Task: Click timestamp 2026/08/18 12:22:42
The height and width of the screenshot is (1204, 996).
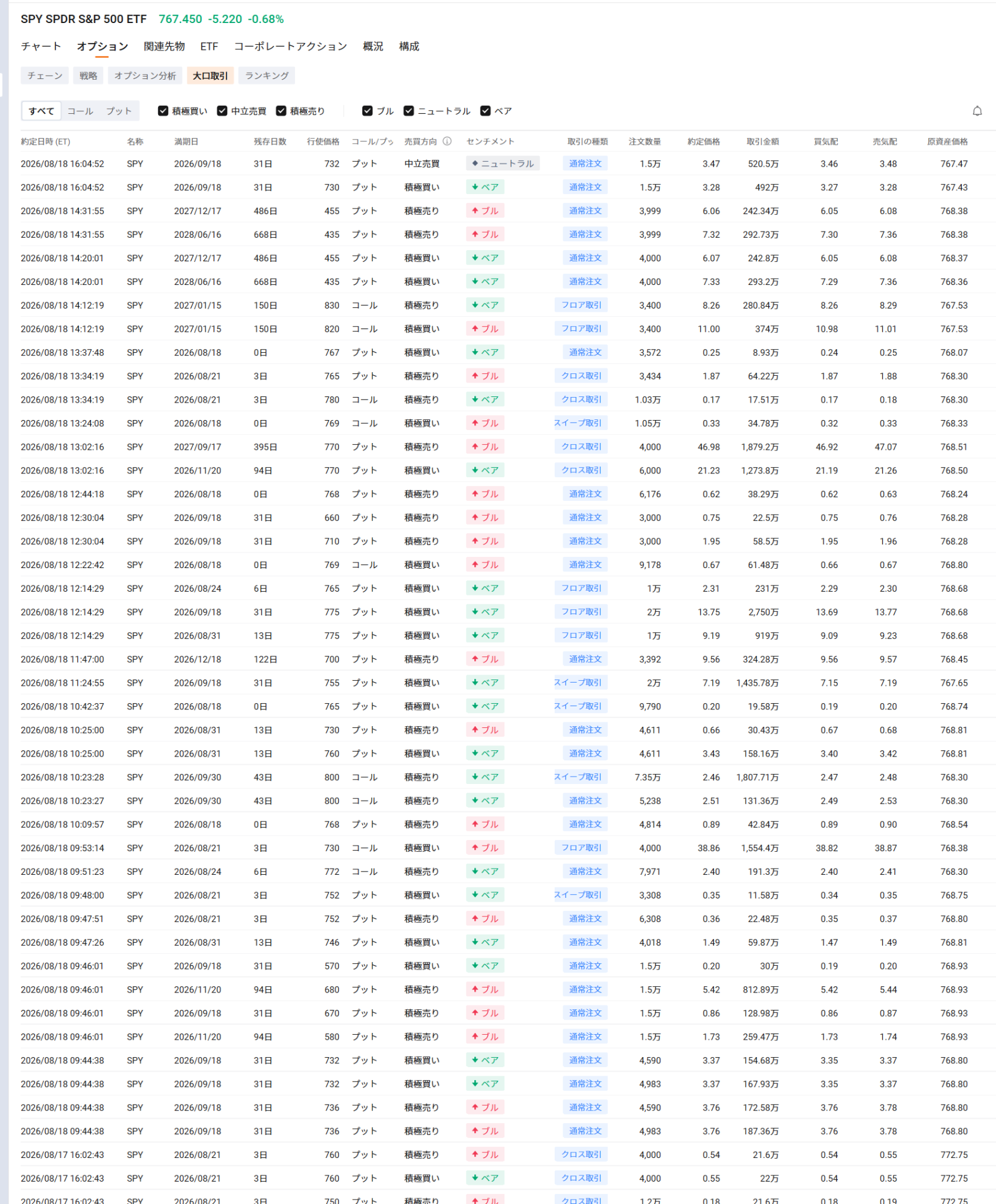Action: tap(62, 565)
